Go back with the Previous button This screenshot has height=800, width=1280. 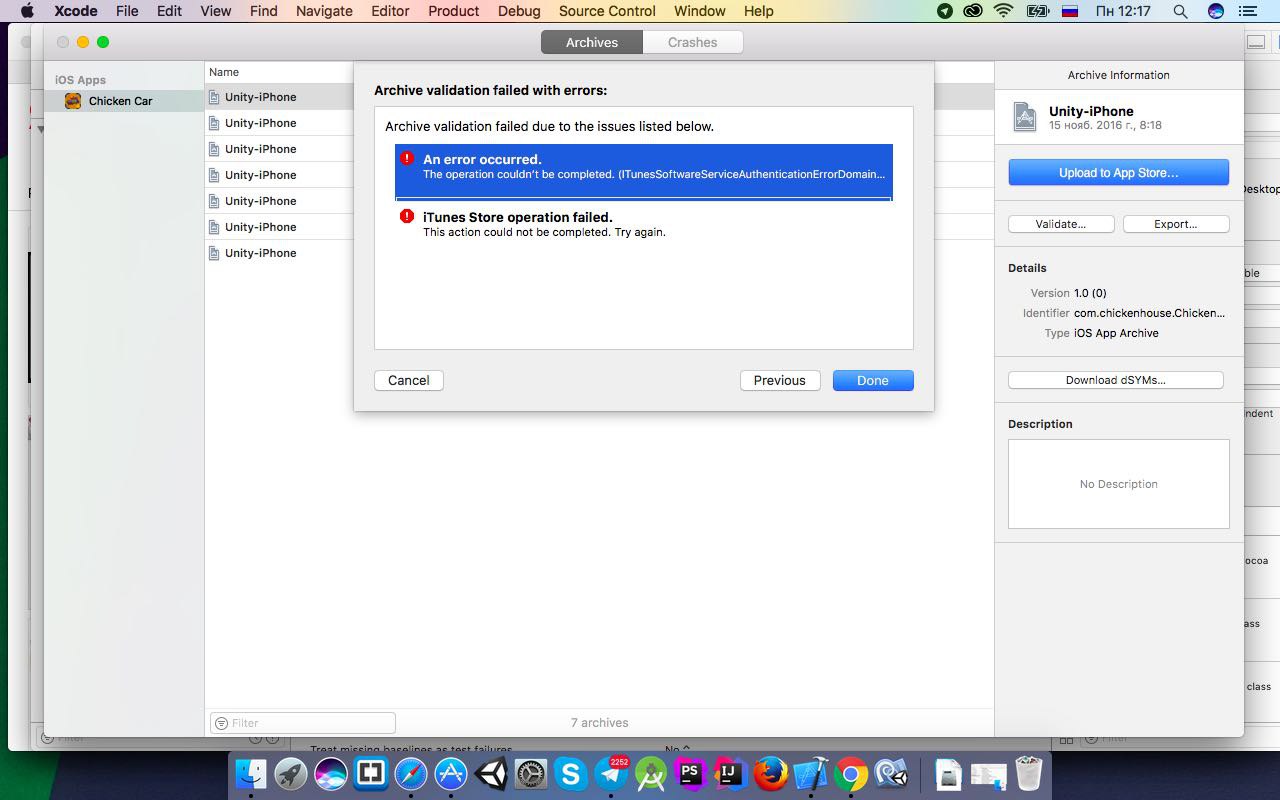780,380
